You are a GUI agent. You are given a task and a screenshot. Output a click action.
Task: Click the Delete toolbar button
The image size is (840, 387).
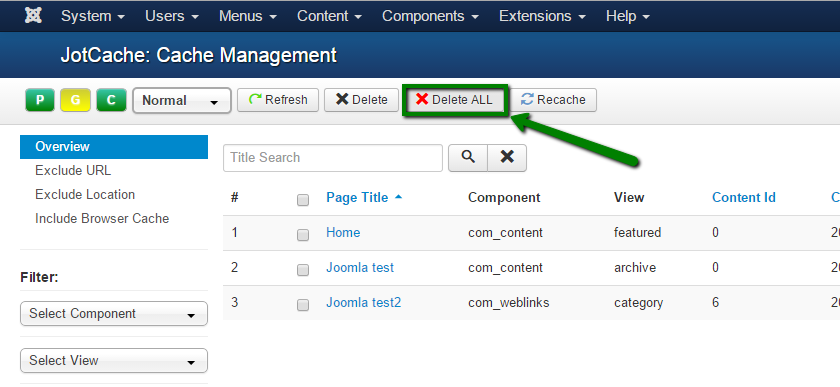(362, 100)
